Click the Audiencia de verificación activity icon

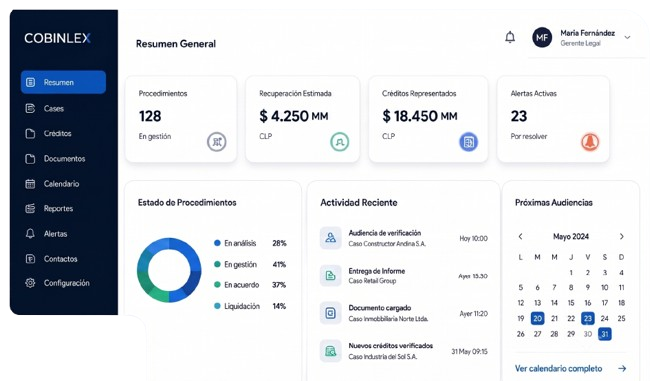coord(331,238)
